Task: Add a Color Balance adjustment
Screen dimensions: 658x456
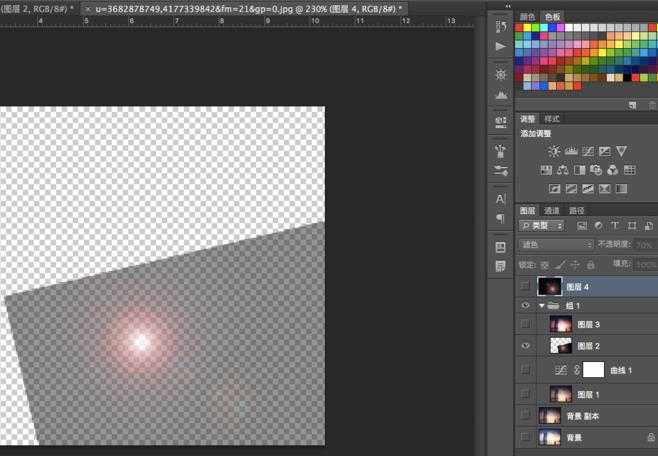Action: point(562,169)
